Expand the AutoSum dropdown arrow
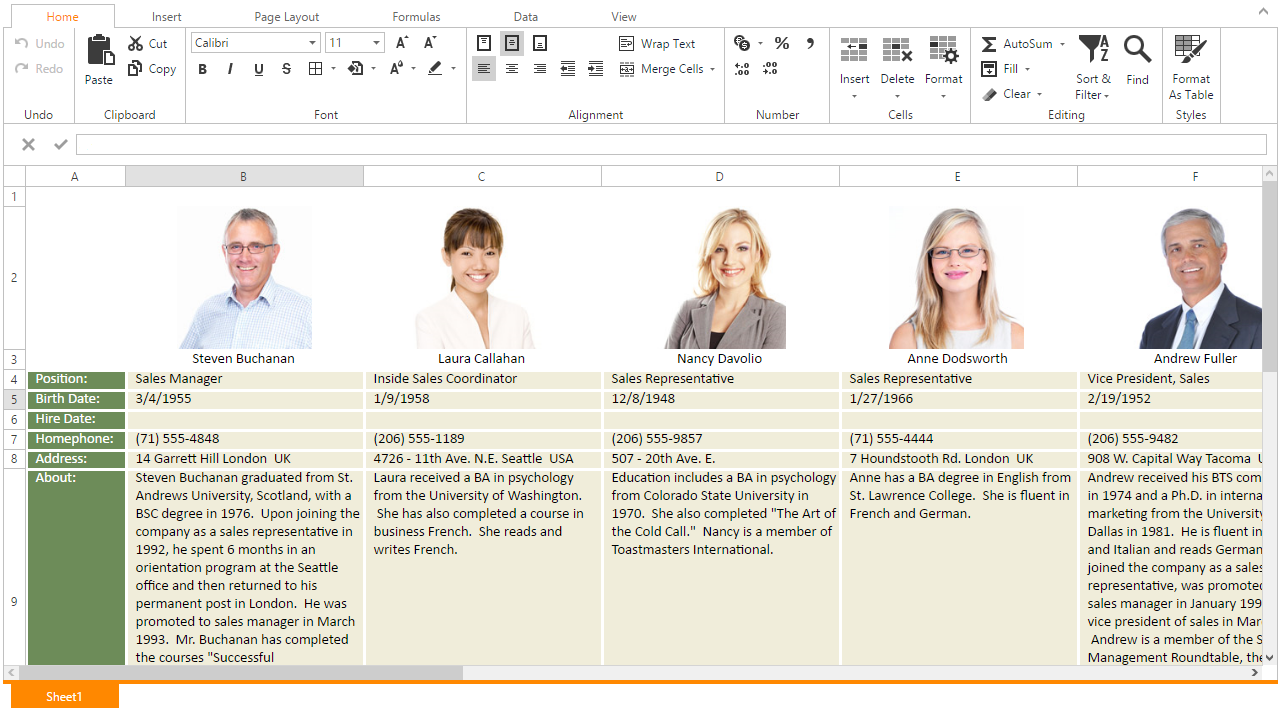Image resolution: width=1281 pixels, height=721 pixels. (1062, 44)
